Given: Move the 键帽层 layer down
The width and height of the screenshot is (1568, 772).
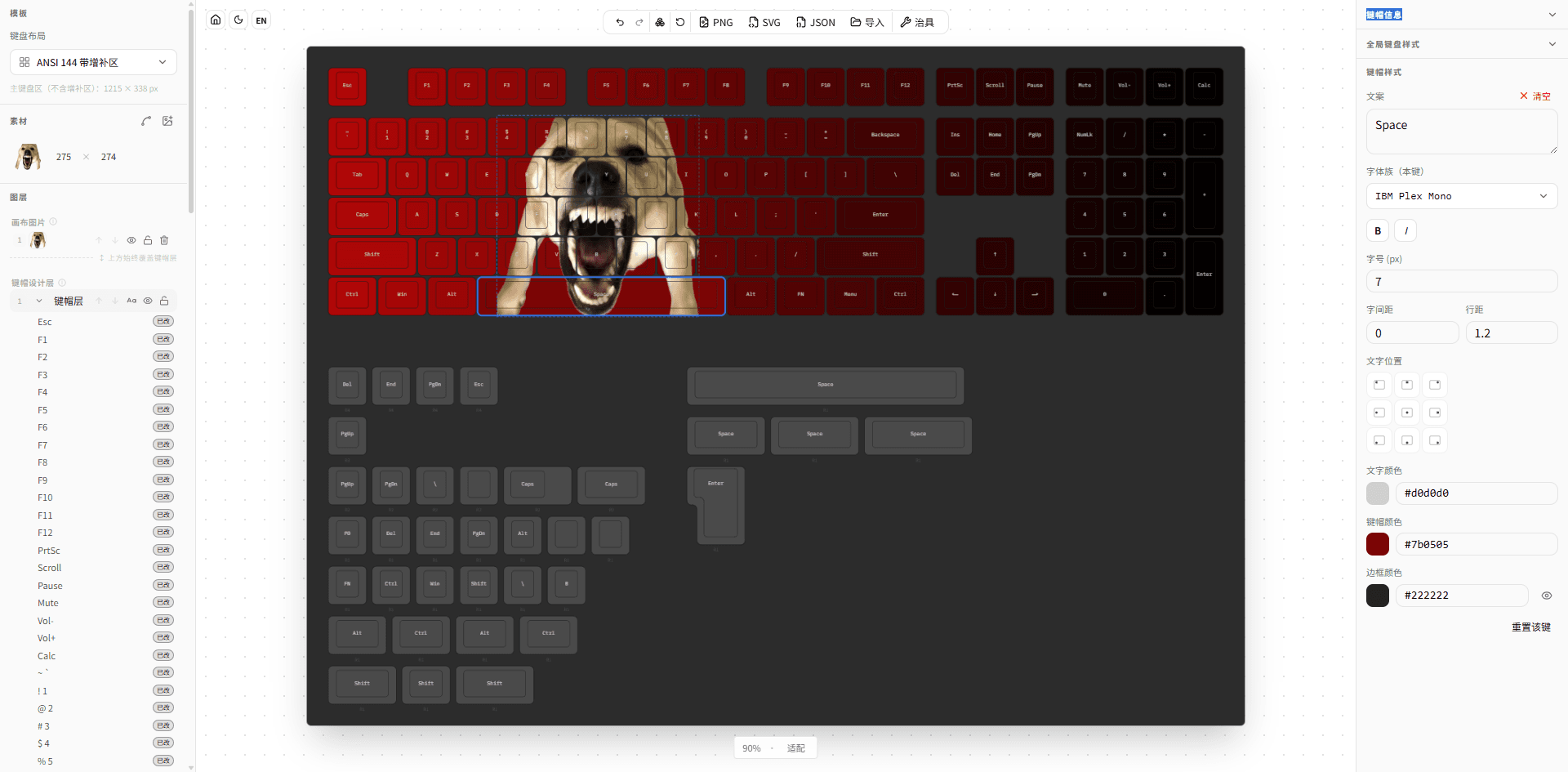Looking at the screenshot, I should click(115, 301).
